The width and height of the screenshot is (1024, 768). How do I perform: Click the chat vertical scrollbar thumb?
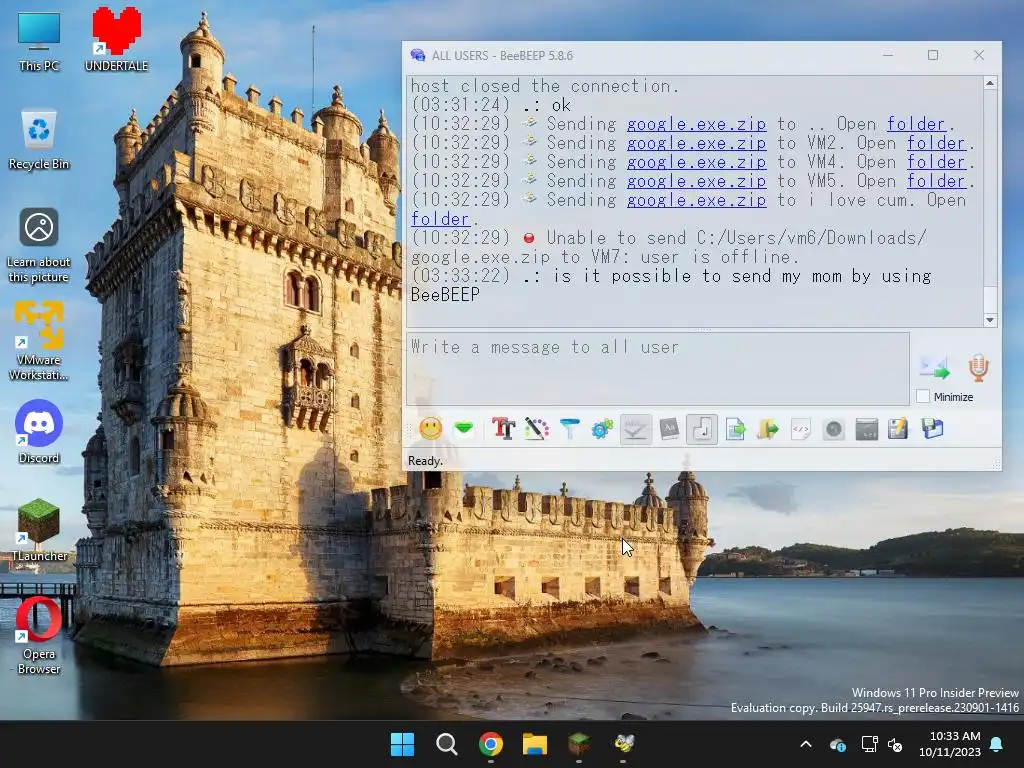tap(990, 300)
